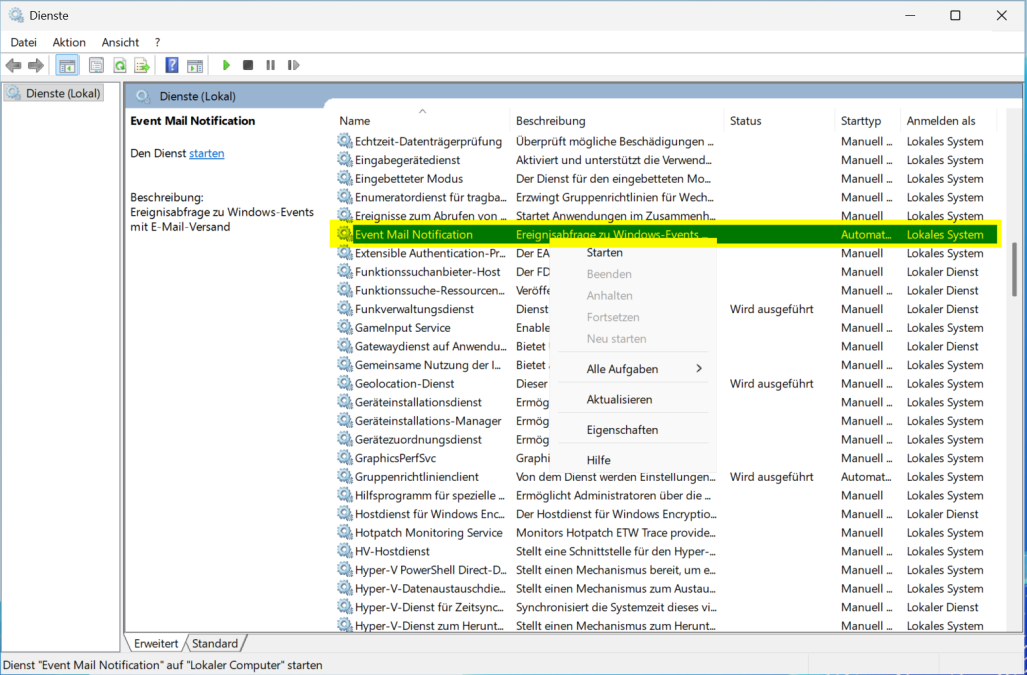This screenshot has width=1027, height=675.
Task: Open the Datei menu
Action: tap(24, 42)
